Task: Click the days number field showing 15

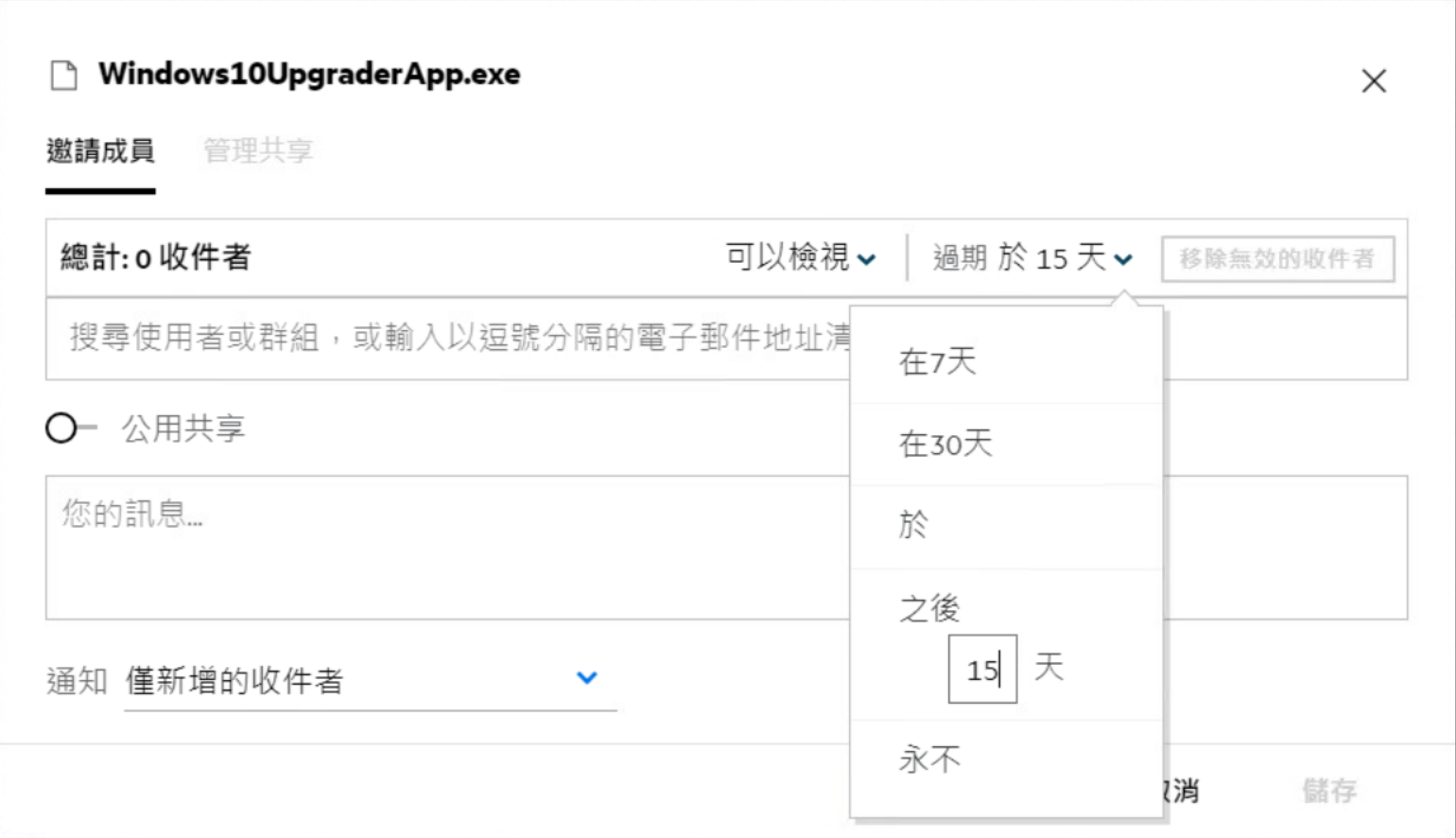Action: (982, 670)
